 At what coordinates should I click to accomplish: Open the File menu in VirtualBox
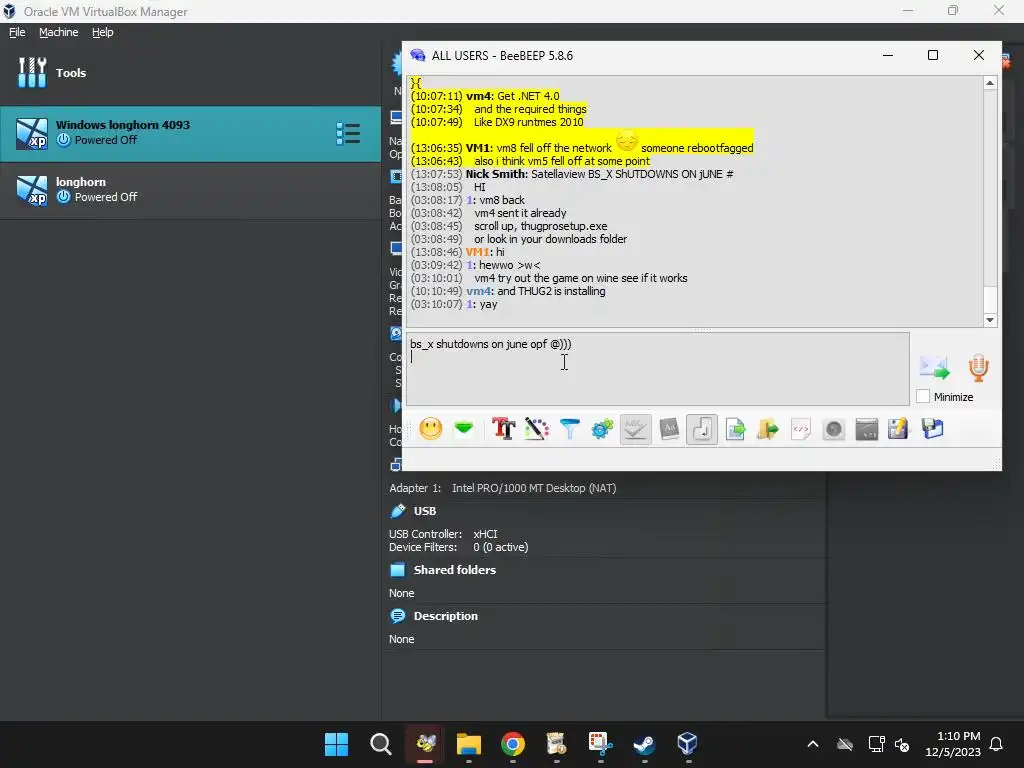point(17,32)
